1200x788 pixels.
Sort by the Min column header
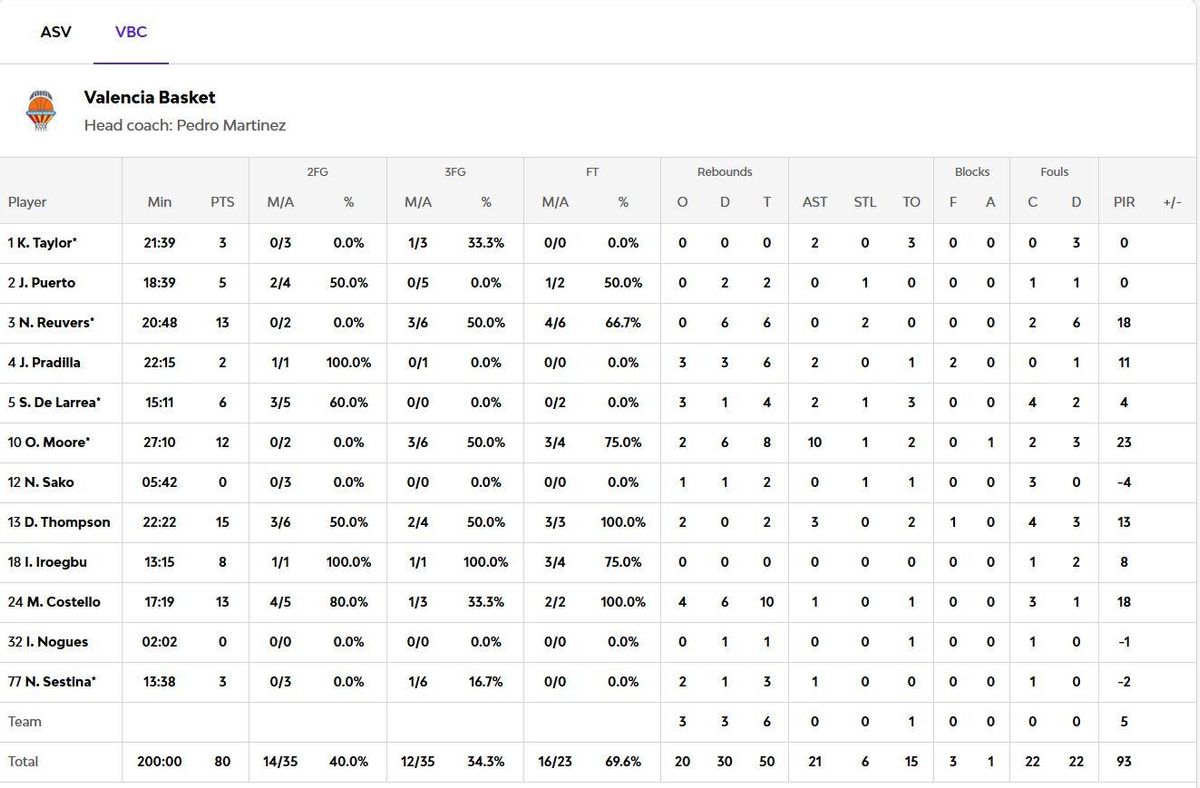click(160, 202)
